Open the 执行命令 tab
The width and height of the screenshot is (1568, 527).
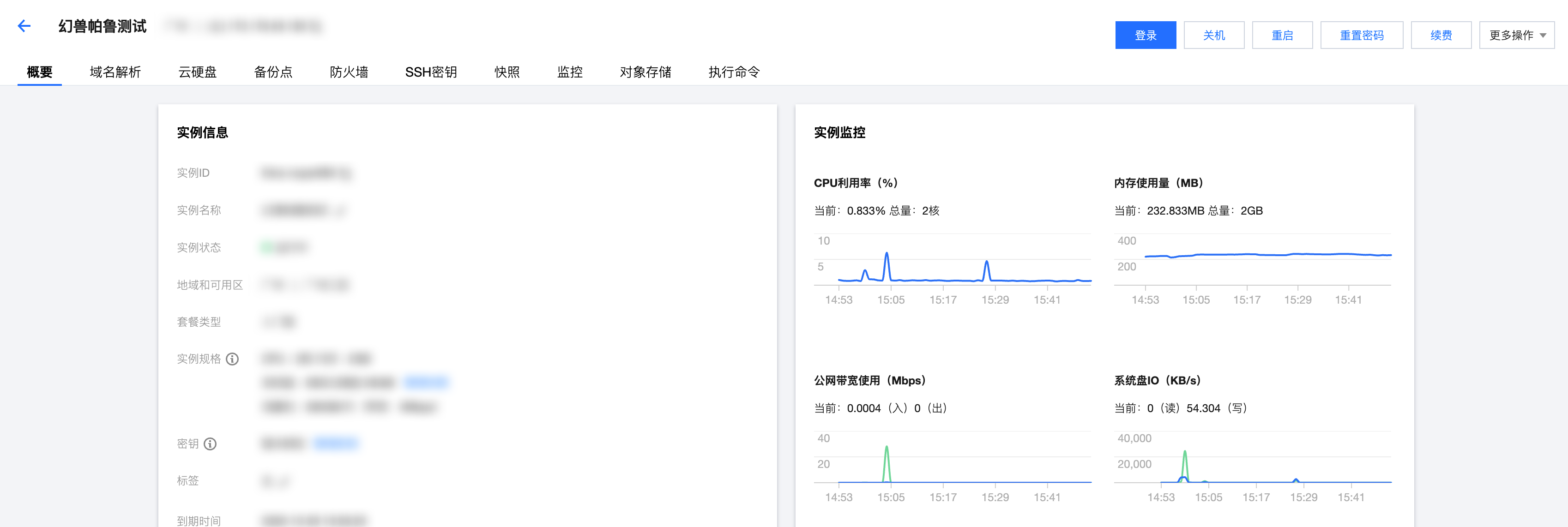[734, 72]
